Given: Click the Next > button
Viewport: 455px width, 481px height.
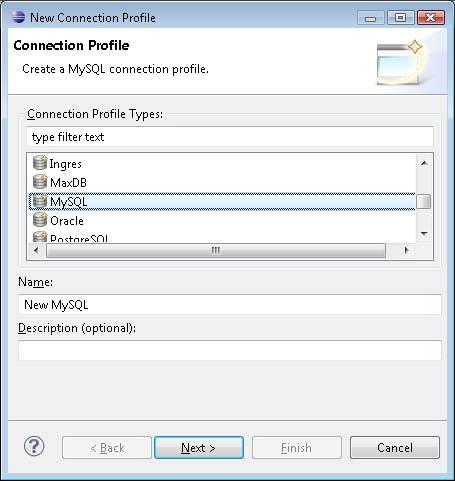Looking at the screenshot, I should [199, 448].
